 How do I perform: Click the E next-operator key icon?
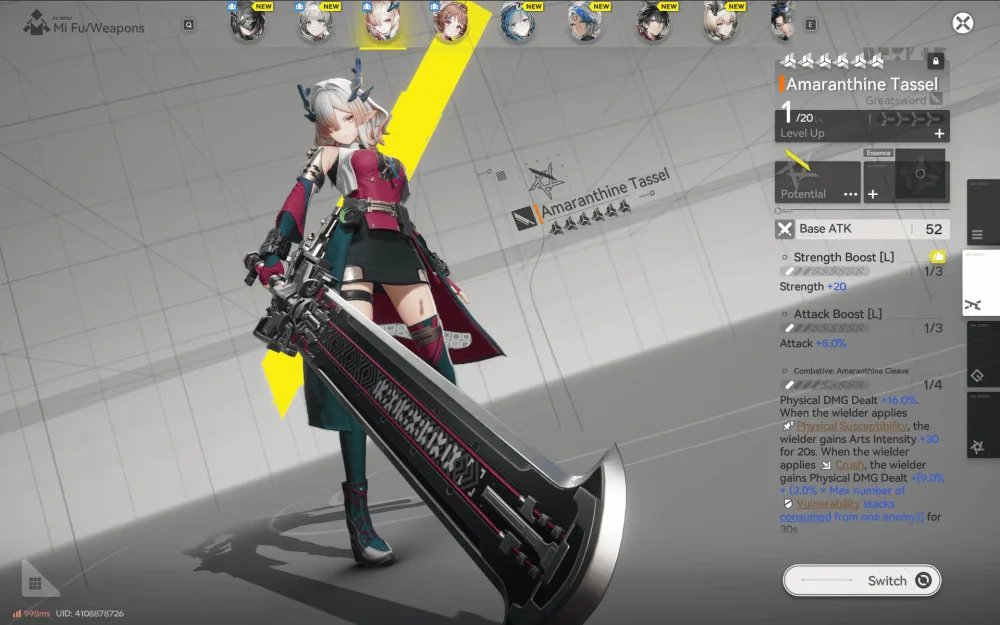coord(811,25)
